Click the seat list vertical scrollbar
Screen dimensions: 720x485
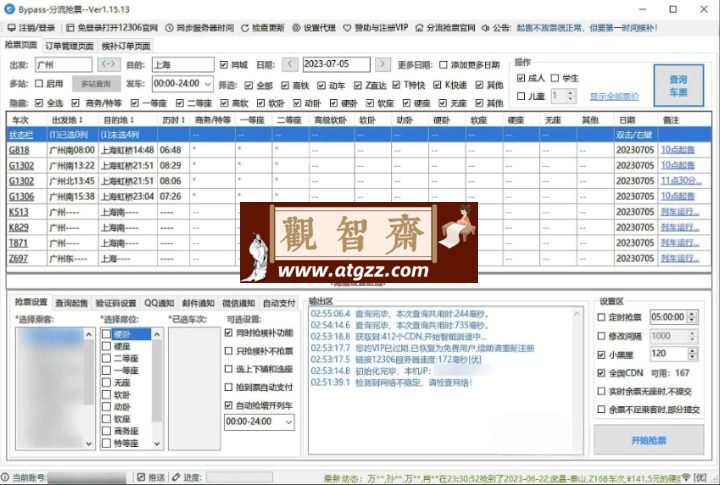click(157, 389)
